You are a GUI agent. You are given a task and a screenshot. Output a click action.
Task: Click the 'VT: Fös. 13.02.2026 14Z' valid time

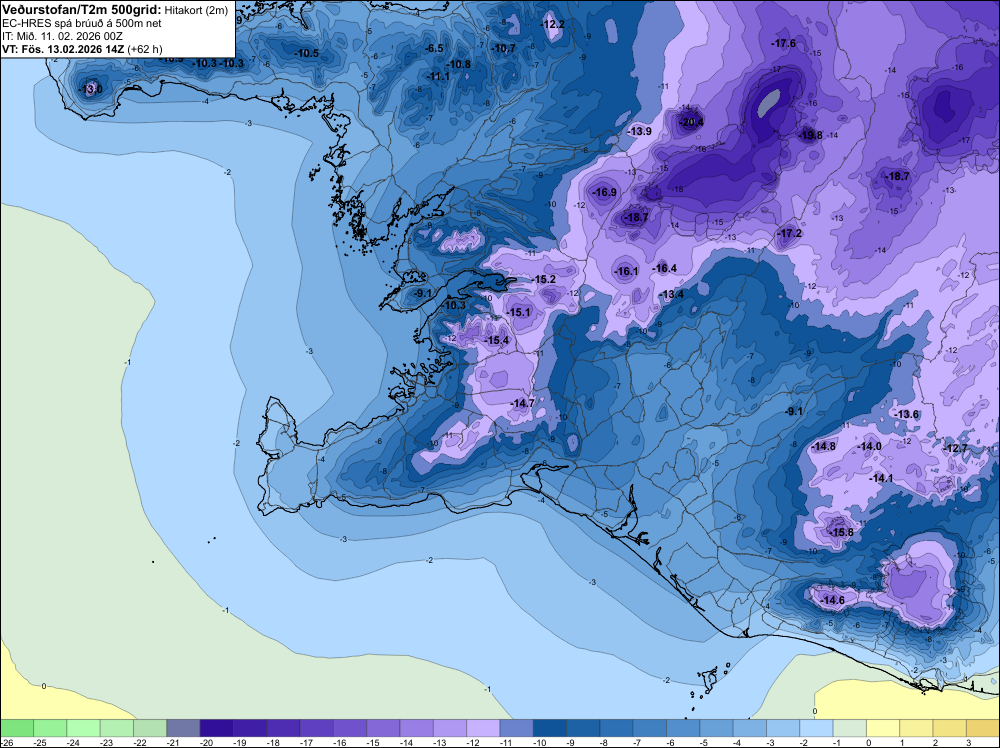(x=63, y=49)
